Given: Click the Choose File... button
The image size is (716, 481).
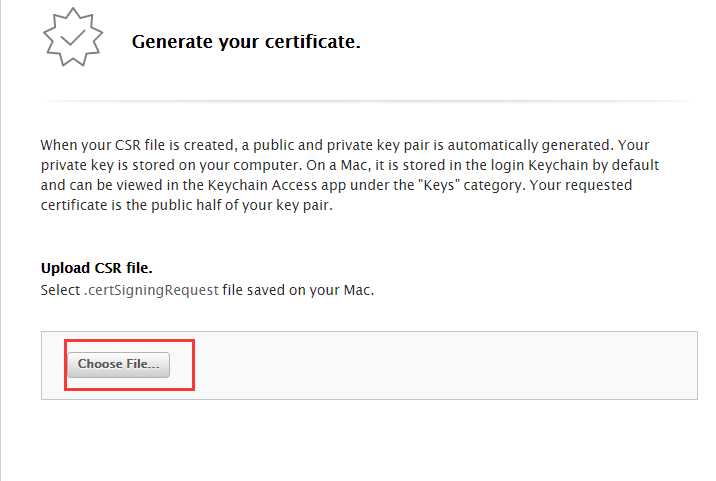Looking at the screenshot, I should [119, 365].
